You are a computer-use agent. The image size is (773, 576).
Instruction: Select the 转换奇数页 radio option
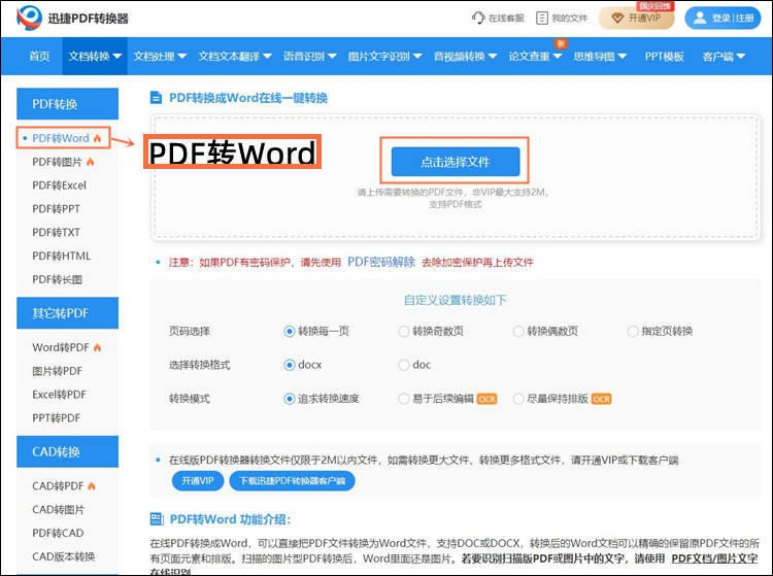[404, 331]
